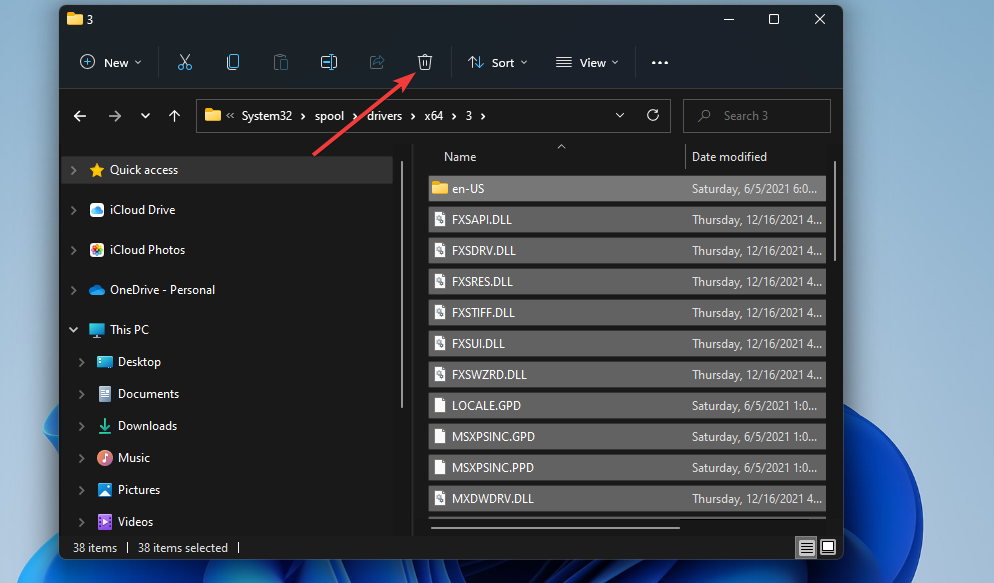
Task: Click the Rename icon in toolbar
Action: pos(329,62)
